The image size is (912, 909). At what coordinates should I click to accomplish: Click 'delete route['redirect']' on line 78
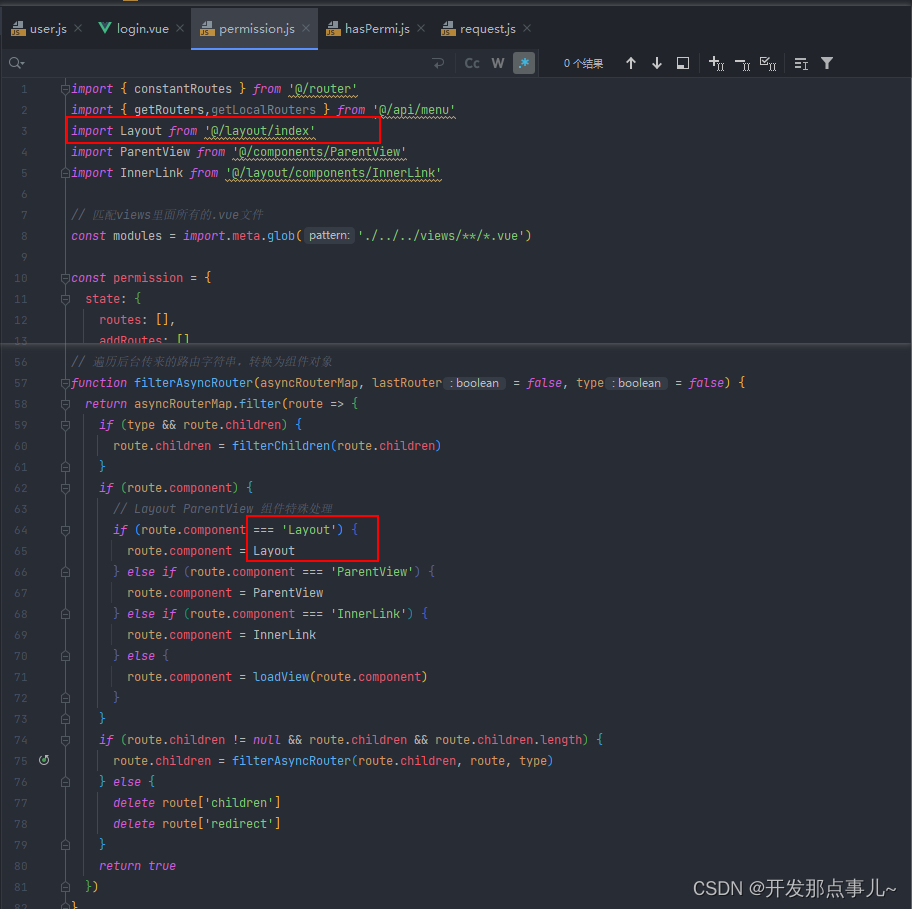[x=197, y=824]
